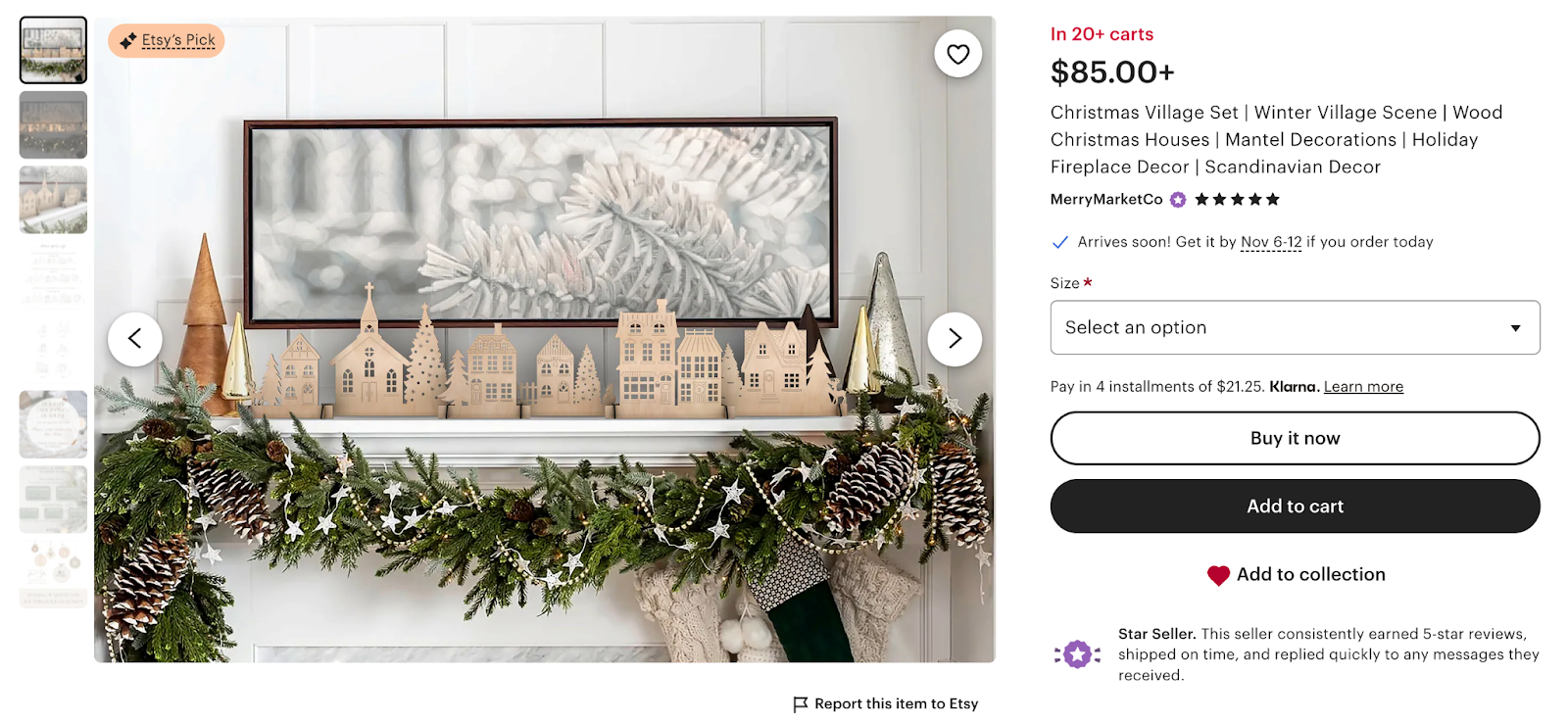
Task: Advance to next product photo arrow
Action: point(955,339)
